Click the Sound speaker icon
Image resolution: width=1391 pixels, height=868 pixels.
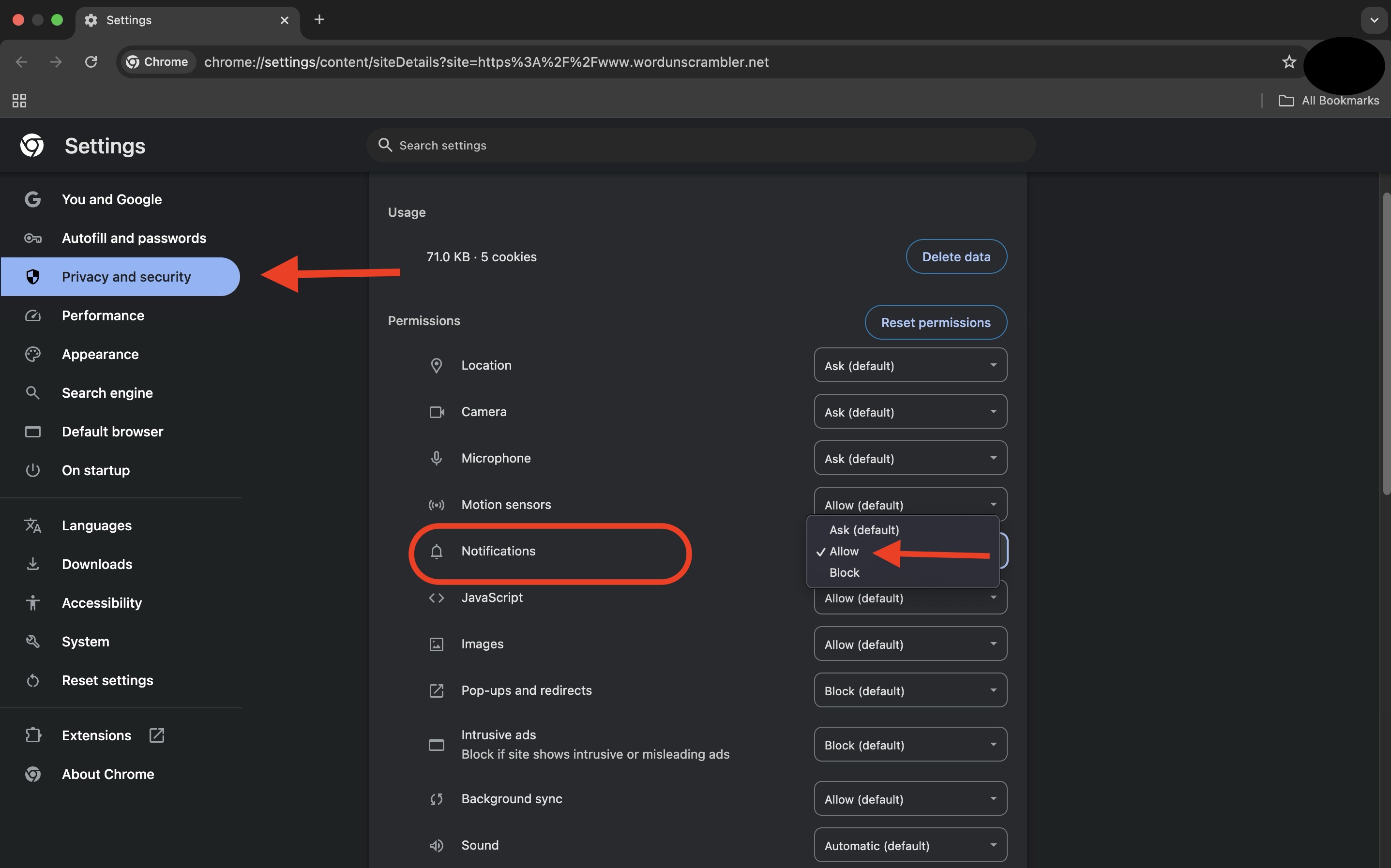(x=436, y=845)
